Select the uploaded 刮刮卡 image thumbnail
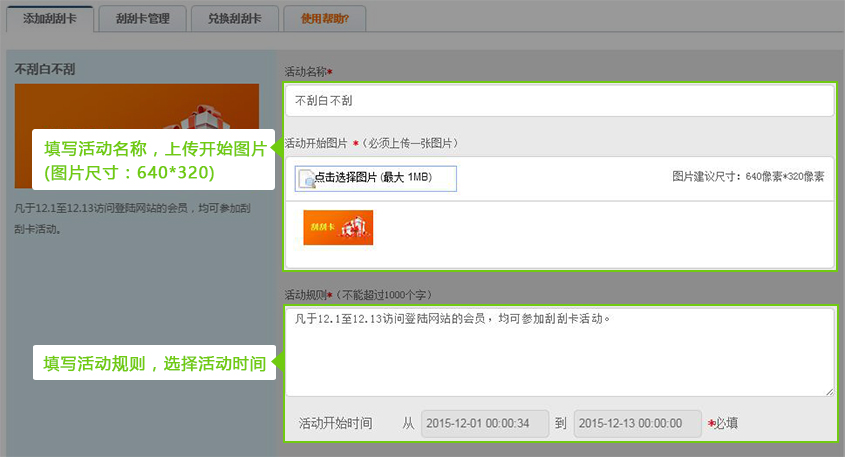This screenshot has height=457, width=845. point(338,228)
